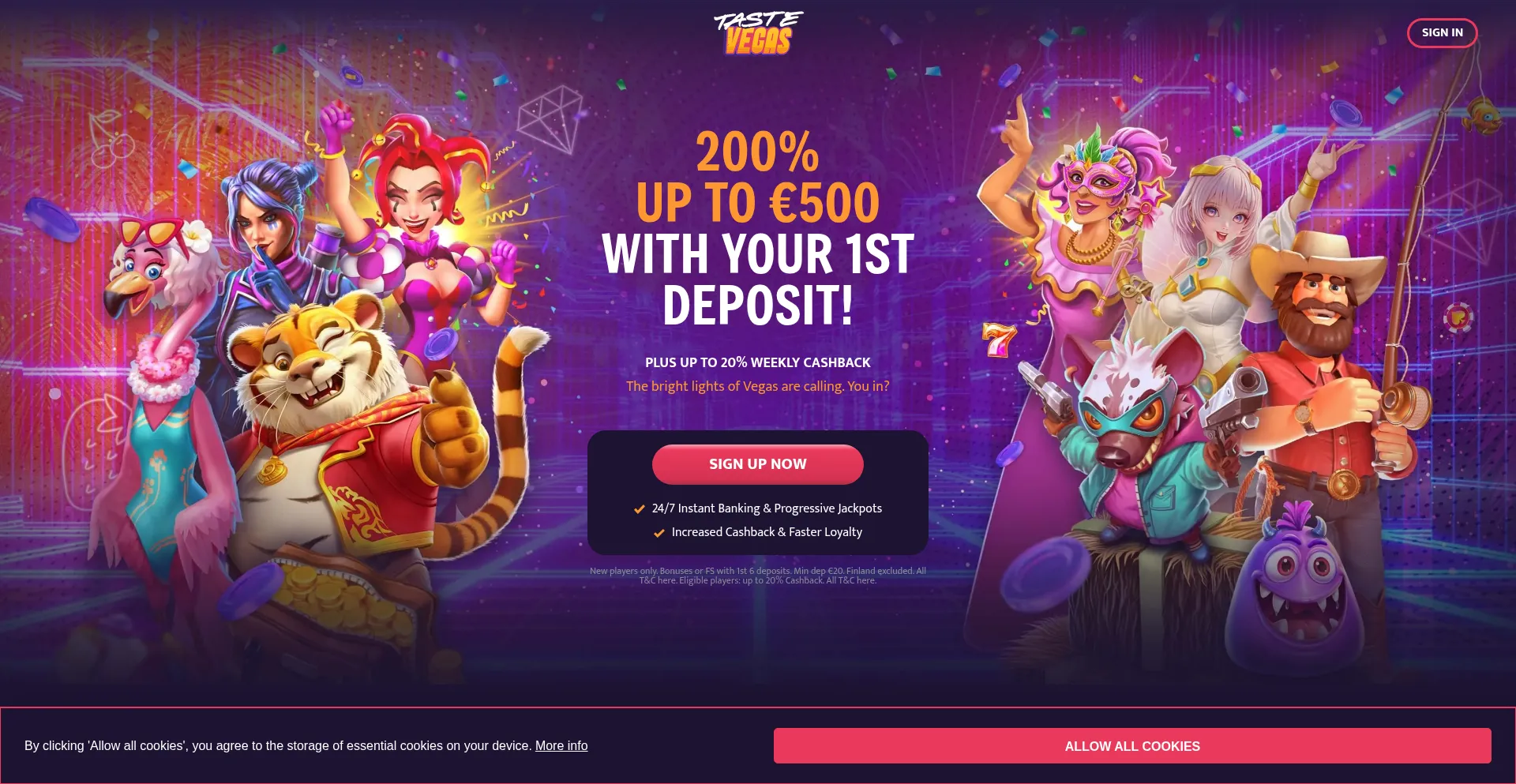
Task: Click the checkmark beside Instant Banking
Action: click(x=640, y=509)
